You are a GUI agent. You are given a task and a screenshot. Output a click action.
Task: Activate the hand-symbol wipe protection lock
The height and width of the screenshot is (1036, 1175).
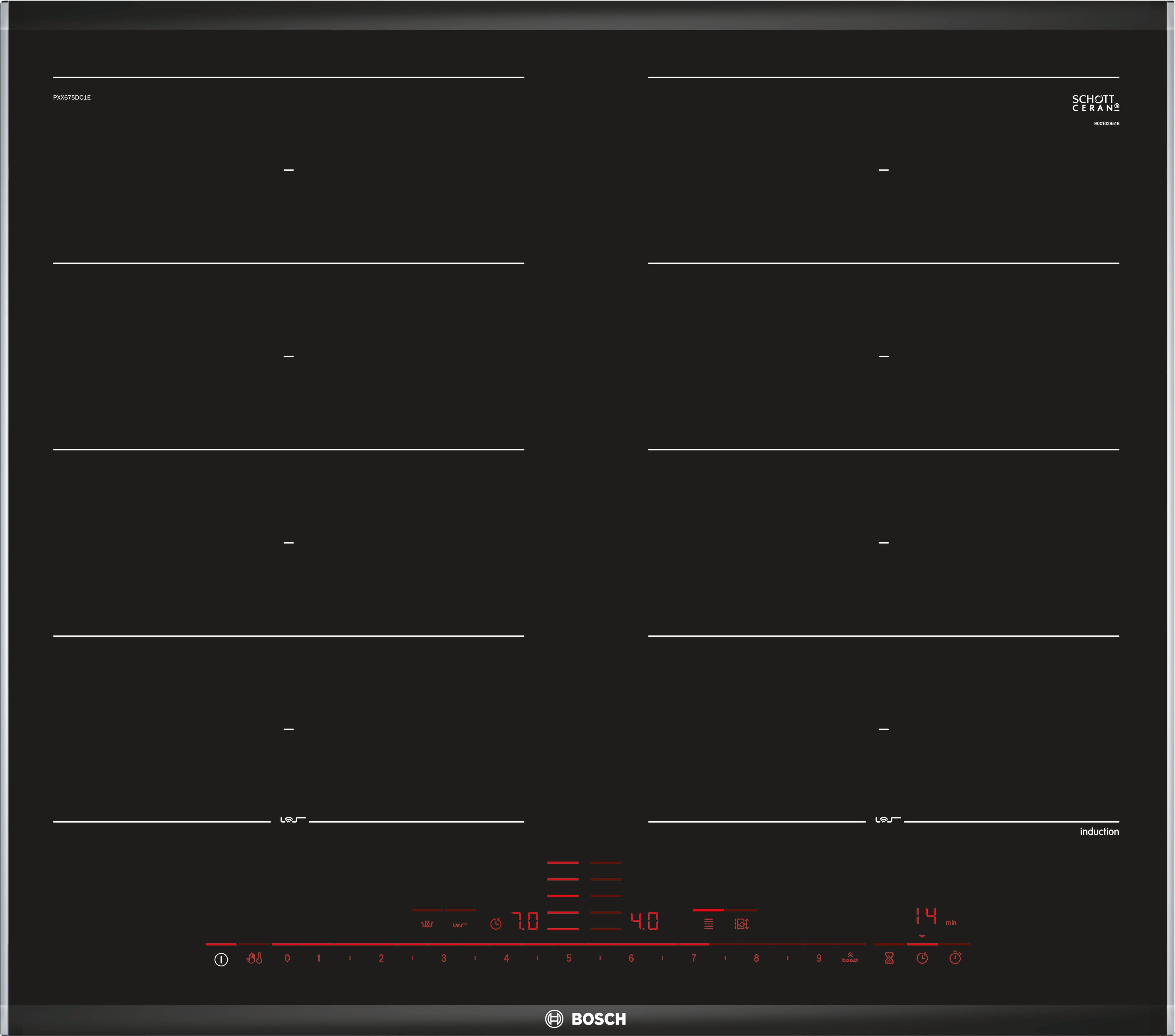coord(254,958)
